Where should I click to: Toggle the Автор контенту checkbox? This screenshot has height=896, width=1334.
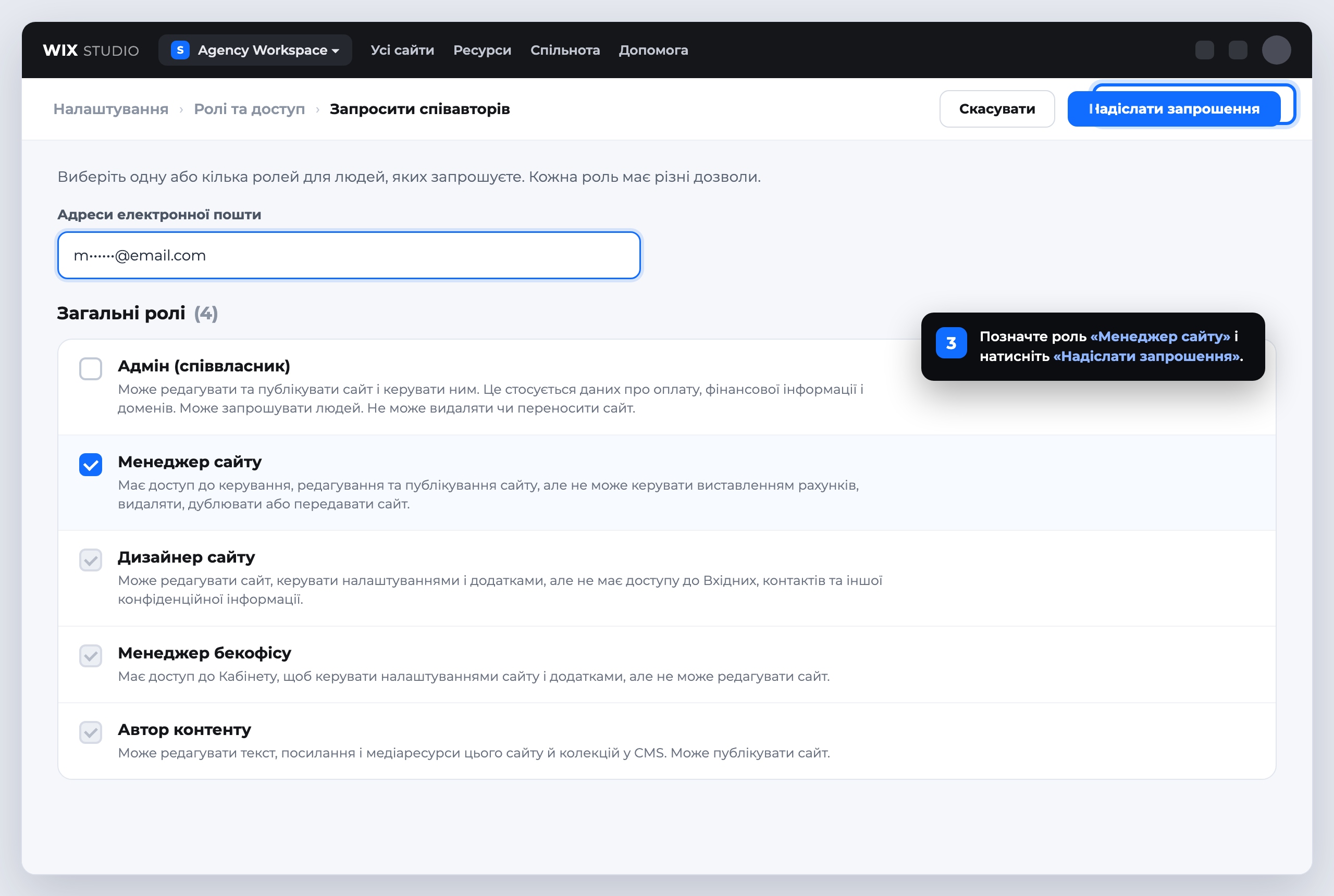pos(91,732)
